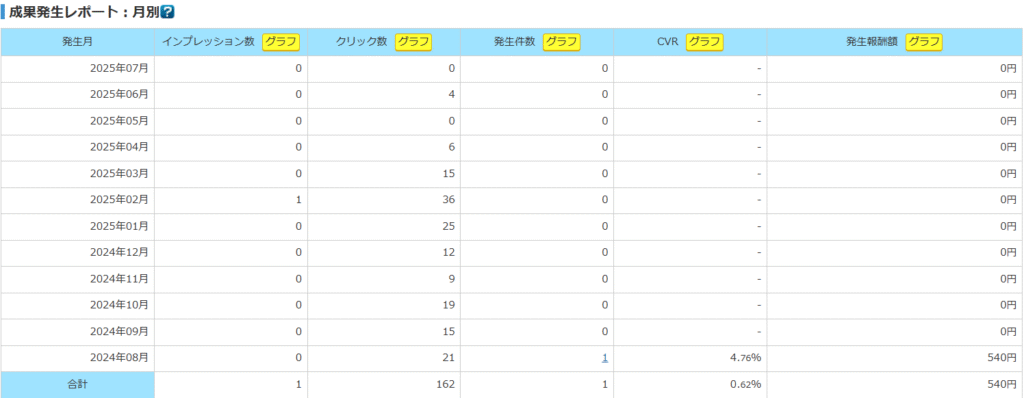
Task: Select the 2025年02月 row label
Action: 120,200
